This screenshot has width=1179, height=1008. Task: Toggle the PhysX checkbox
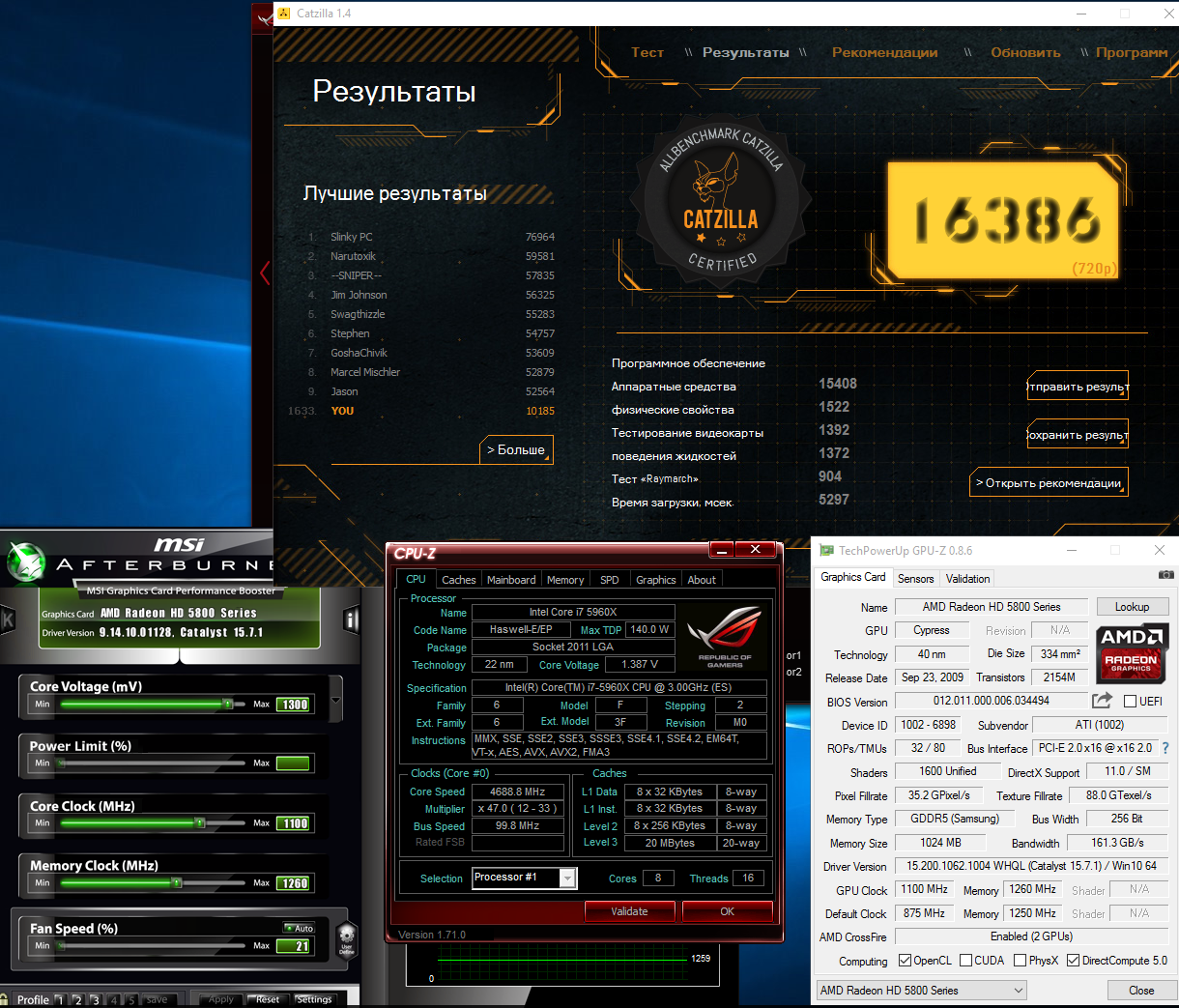tap(1020, 961)
